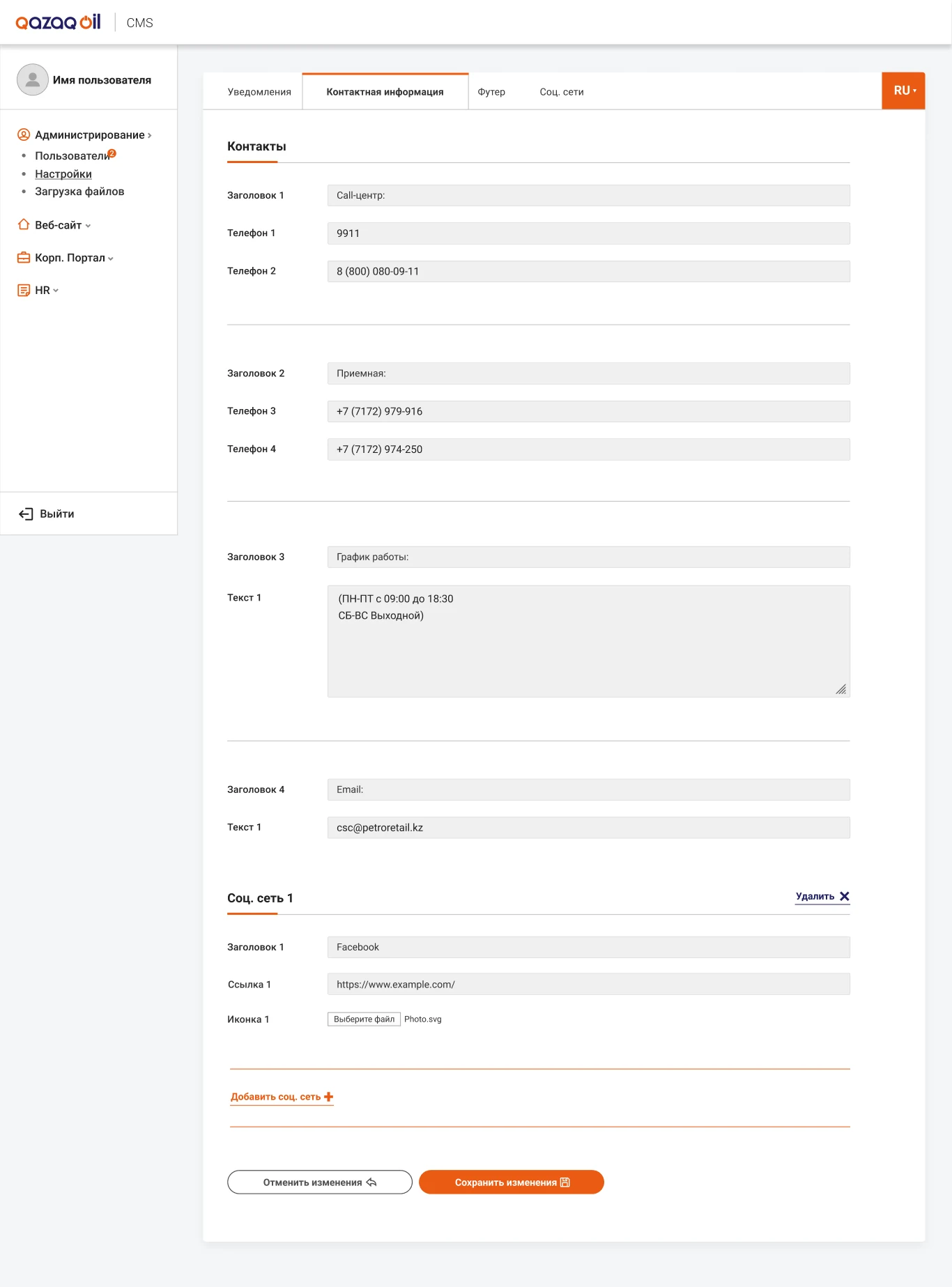Screen dimensions: 952x1287
Task: Click the textarea resize handle
Action: (841, 689)
